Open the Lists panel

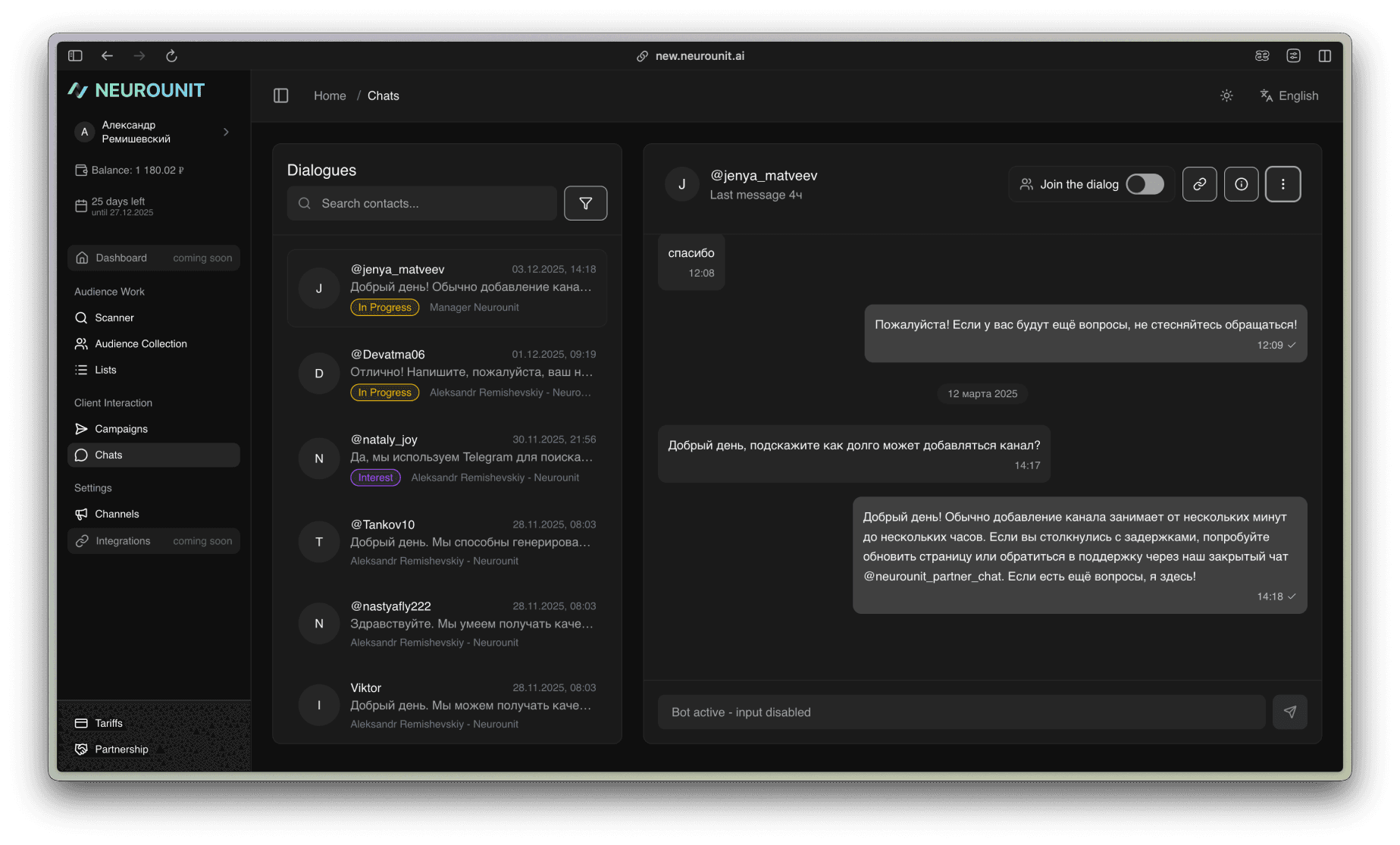(105, 370)
